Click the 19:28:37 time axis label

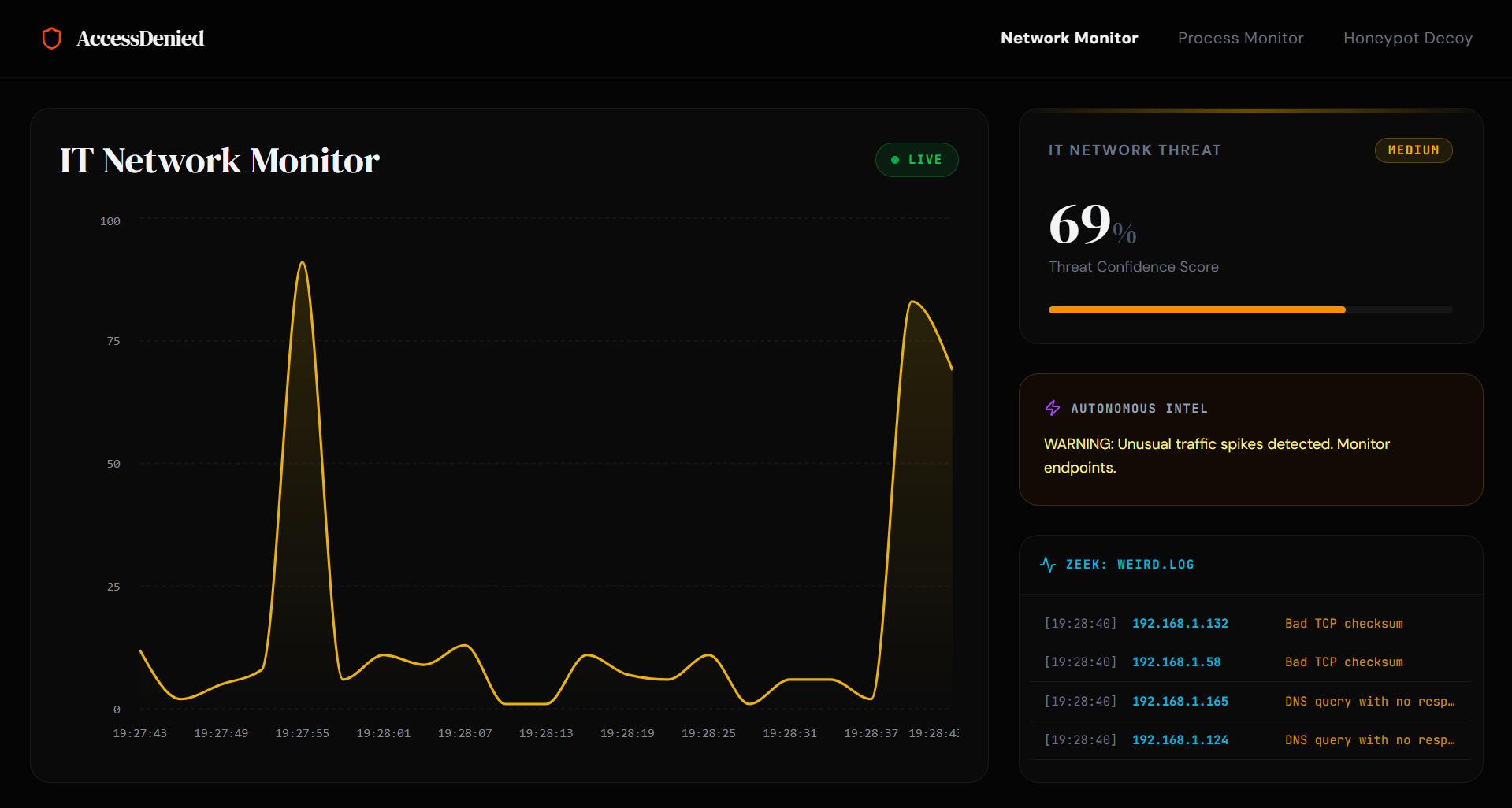coord(871,733)
